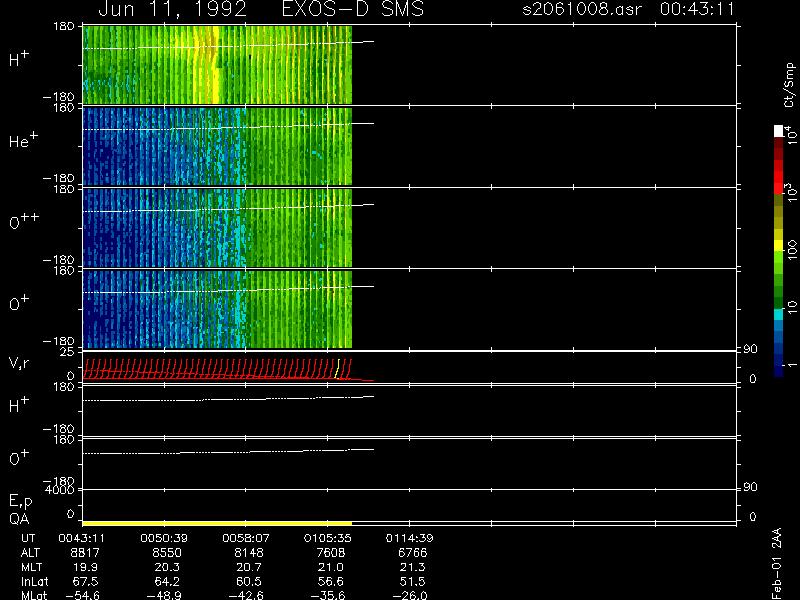The width and height of the screenshot is (800, 600).
Task: Click the UT value "0058:07"
Action: 245,538
